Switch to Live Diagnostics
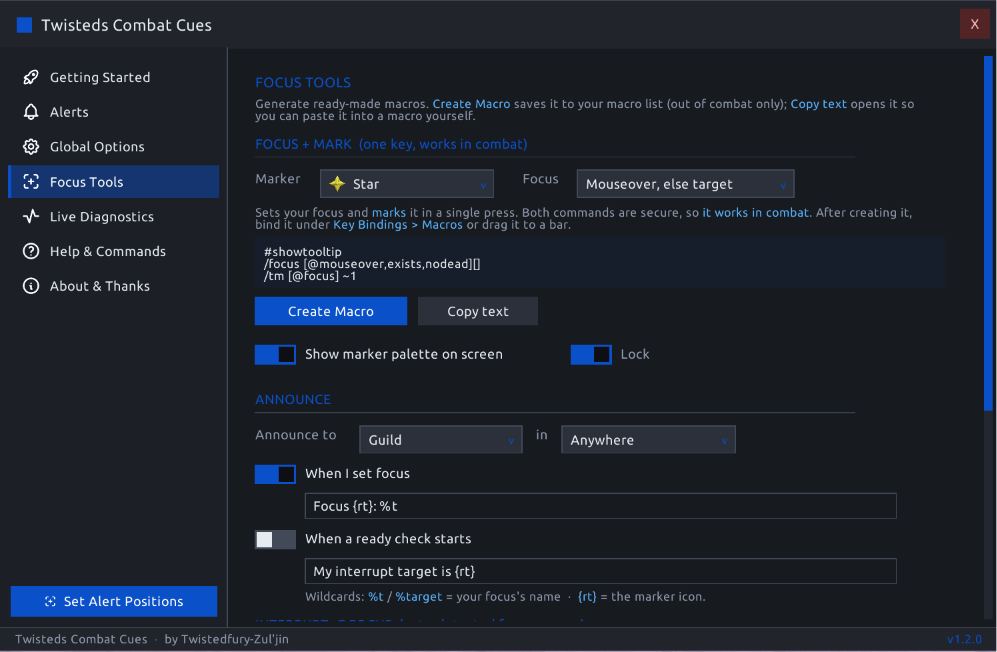This screenshot has height=652, width=997. [x=114, y=217]
